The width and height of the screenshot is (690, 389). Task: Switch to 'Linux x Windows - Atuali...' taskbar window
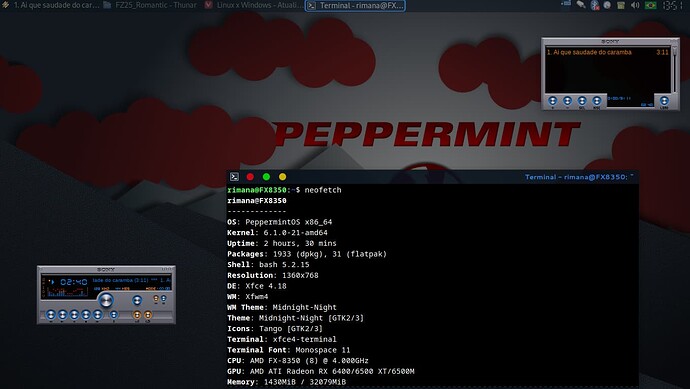[x=254, y=5]
